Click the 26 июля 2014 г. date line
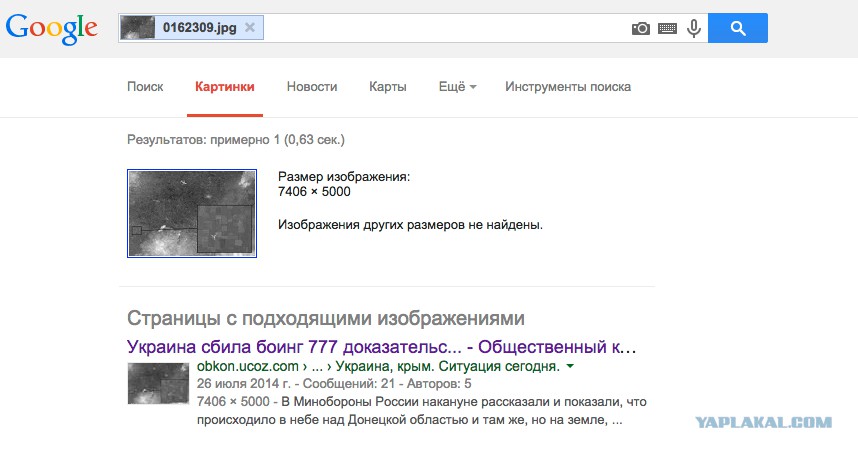858x452 pixels. click(x=334, y=384)
